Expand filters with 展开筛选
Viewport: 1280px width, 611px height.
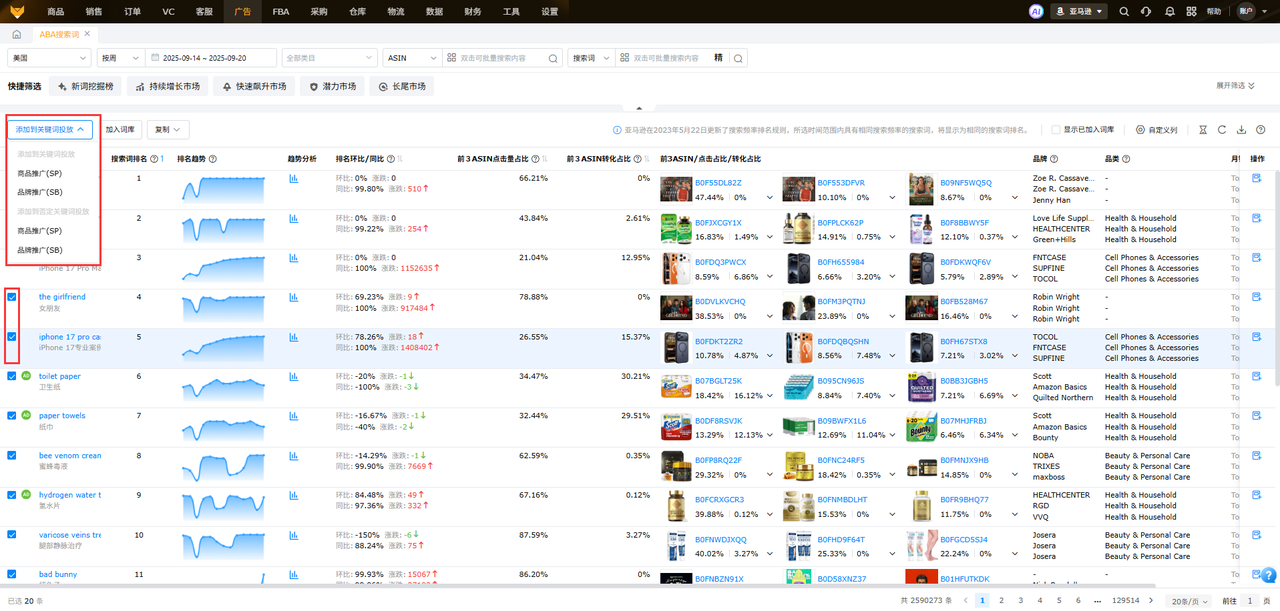1235,86
